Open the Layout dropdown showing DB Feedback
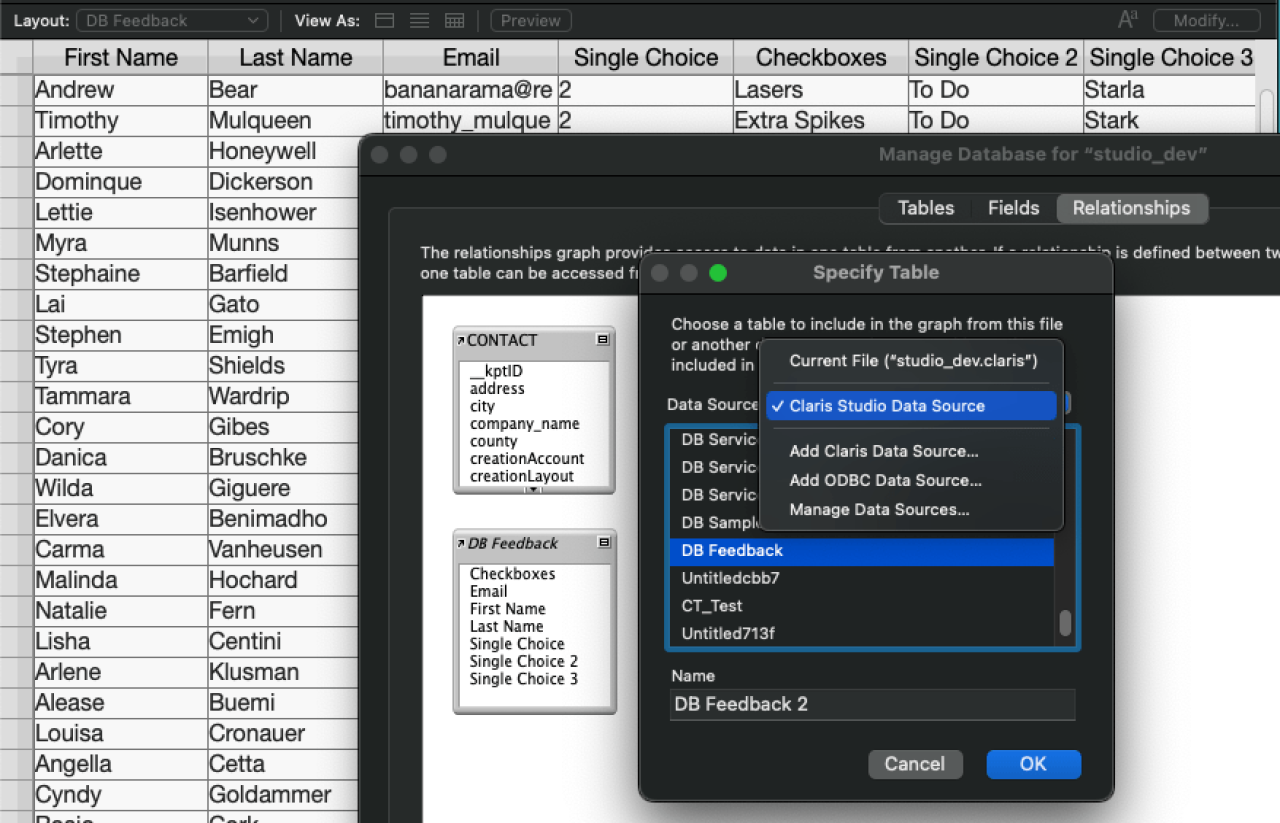 pos(172,20)
